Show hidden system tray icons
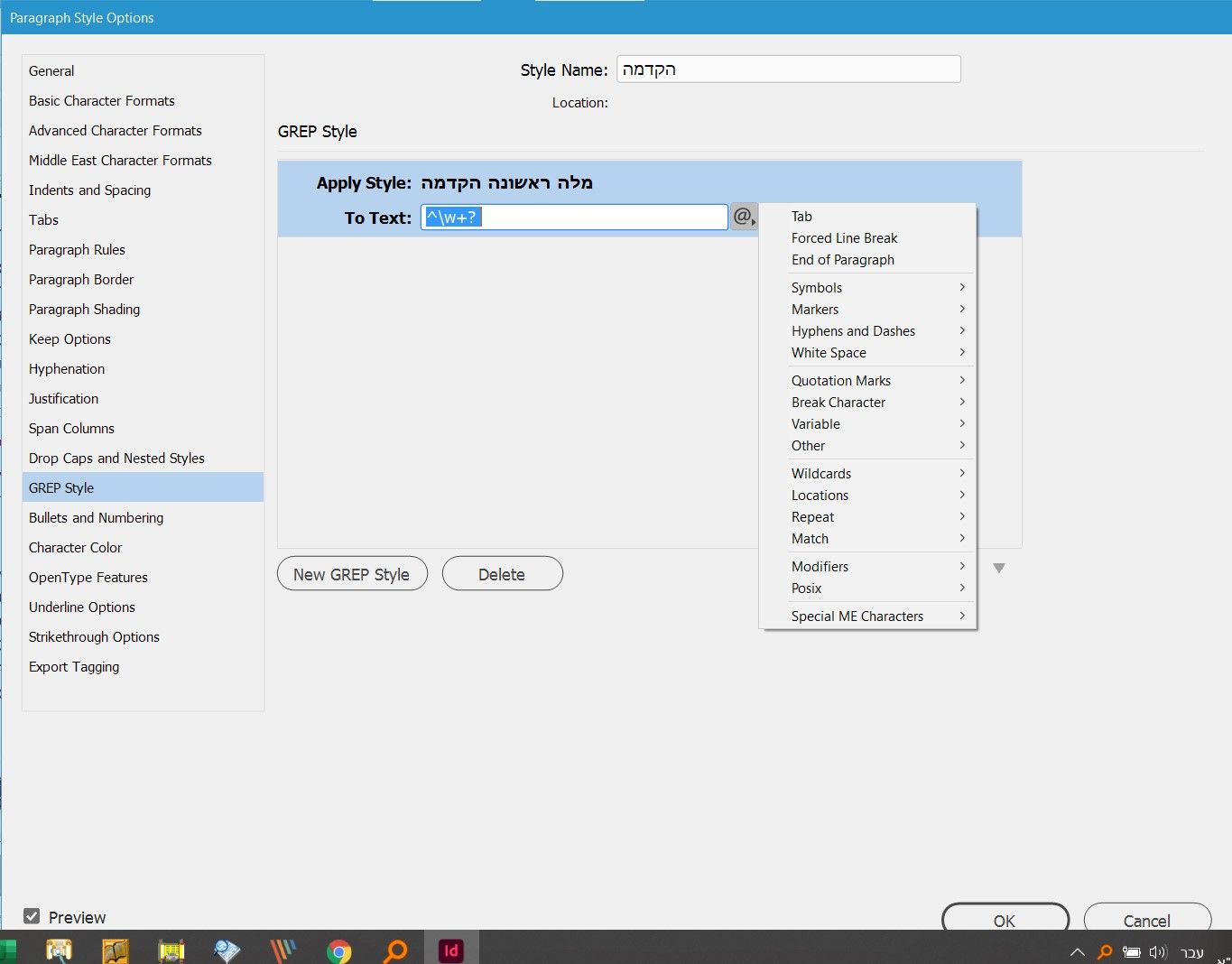The image size is (1232, 964). [1077, 952]
